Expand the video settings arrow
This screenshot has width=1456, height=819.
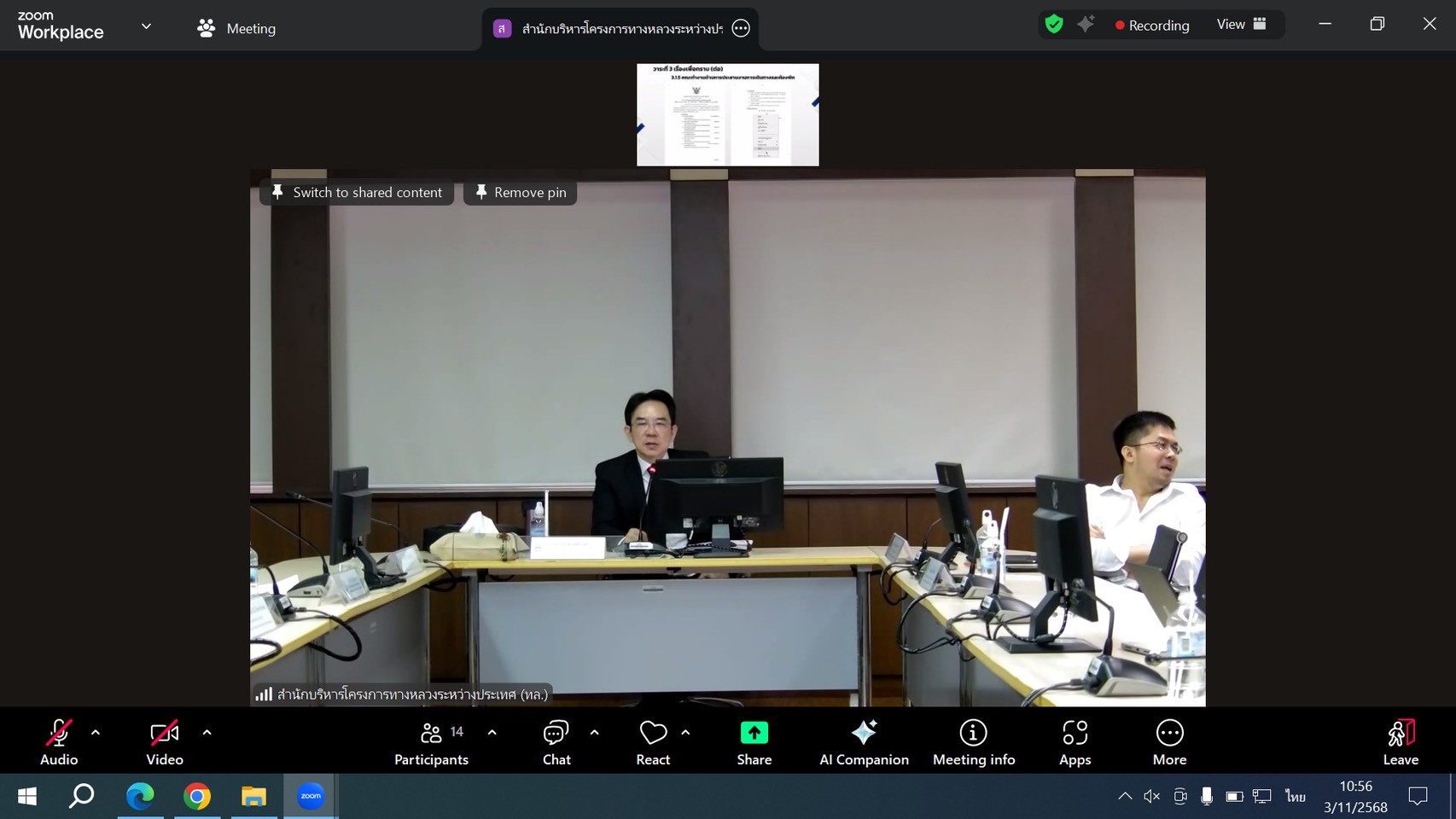pos(207,732)
